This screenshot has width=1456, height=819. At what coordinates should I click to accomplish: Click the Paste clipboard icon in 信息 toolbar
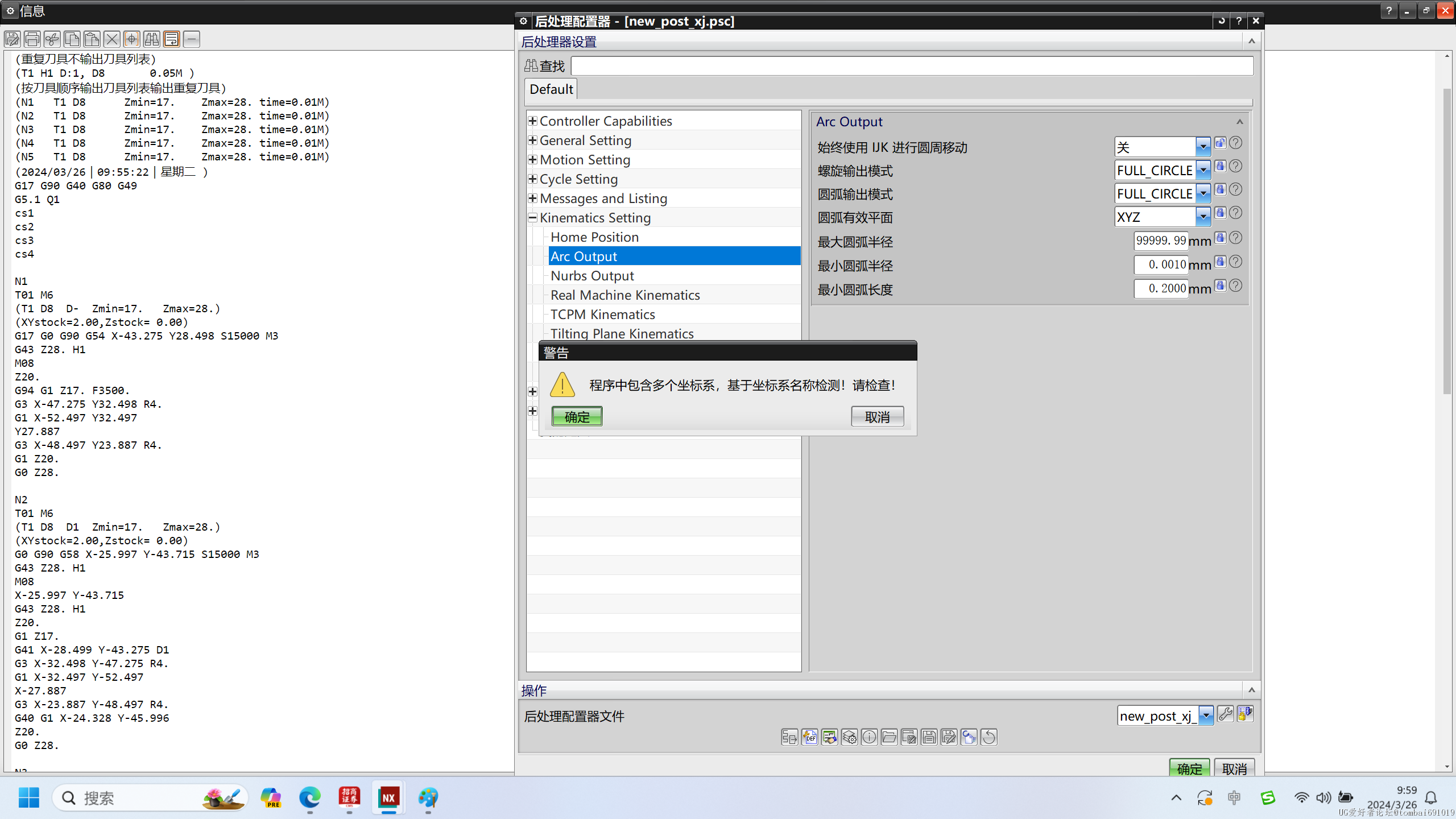(x=92, y=39)
